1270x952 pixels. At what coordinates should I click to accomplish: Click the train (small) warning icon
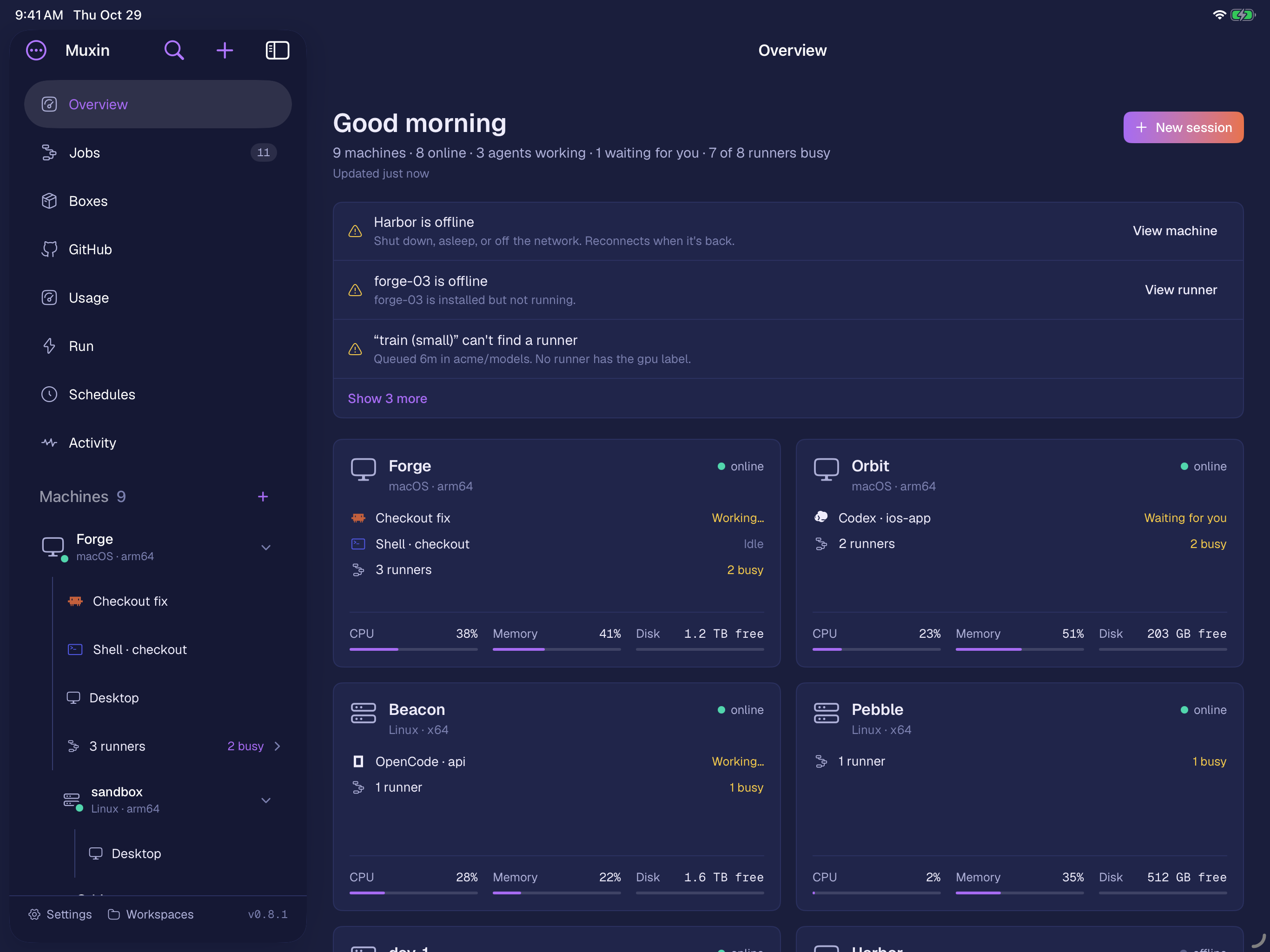click(356, 349)
